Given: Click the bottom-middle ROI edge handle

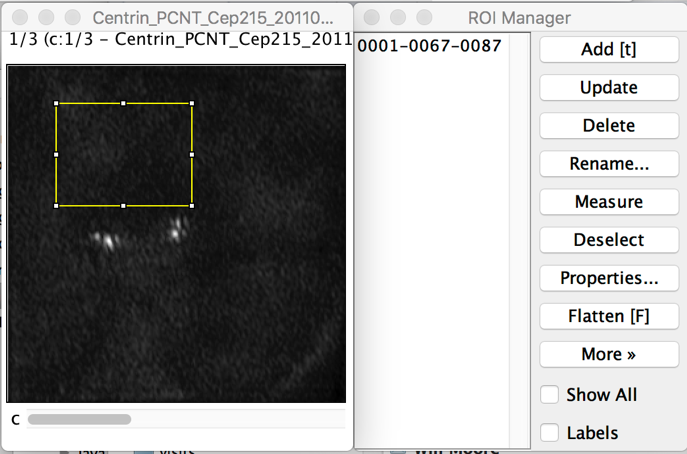Looking at the screenshot, I should coord(124,206).
